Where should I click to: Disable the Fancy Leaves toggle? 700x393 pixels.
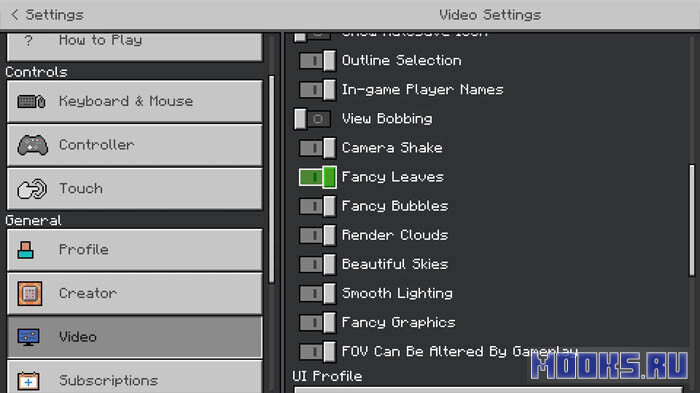pyautogui.click(x=317, y=177)
